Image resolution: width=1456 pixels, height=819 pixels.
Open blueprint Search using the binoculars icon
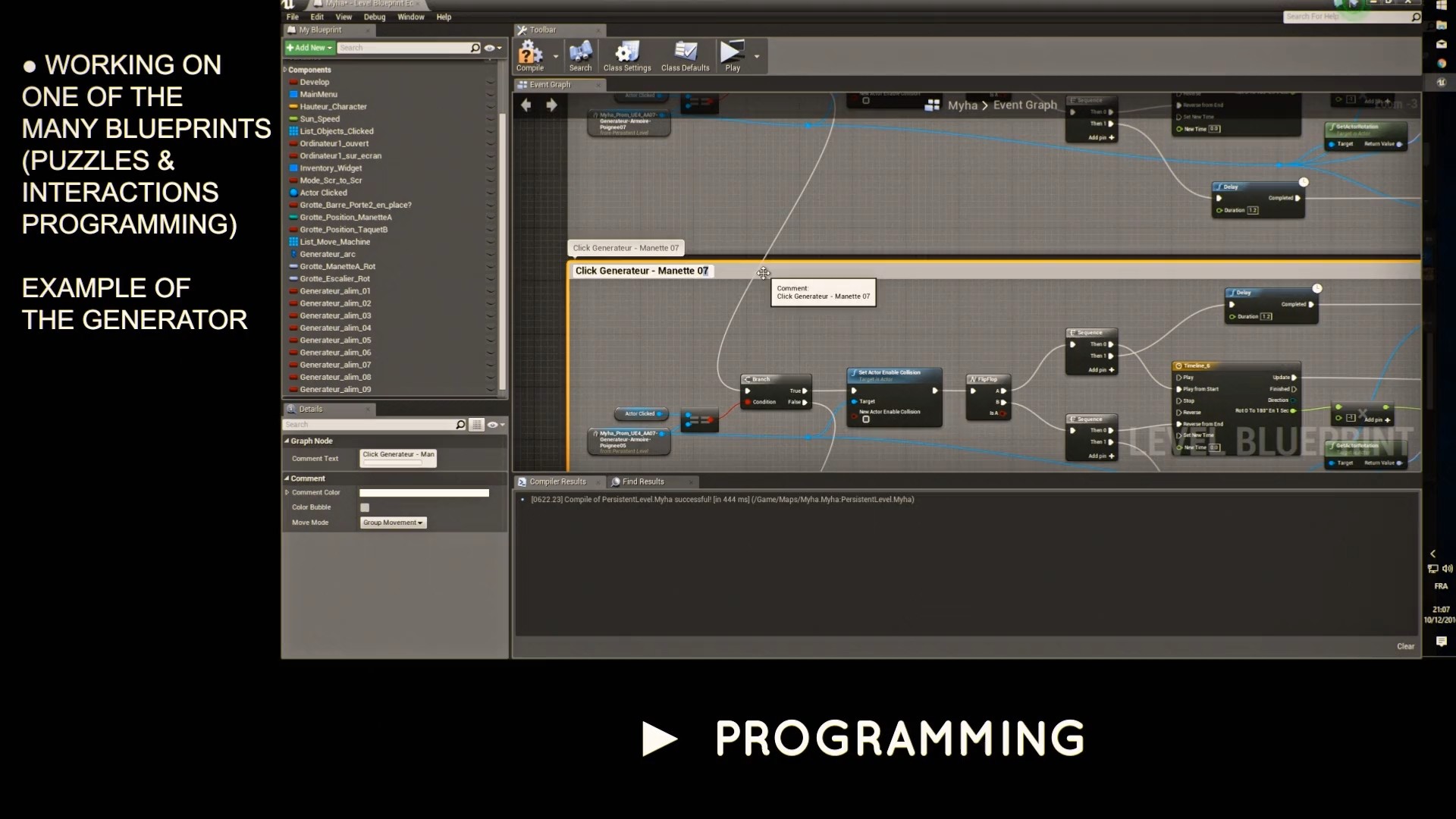580,55
